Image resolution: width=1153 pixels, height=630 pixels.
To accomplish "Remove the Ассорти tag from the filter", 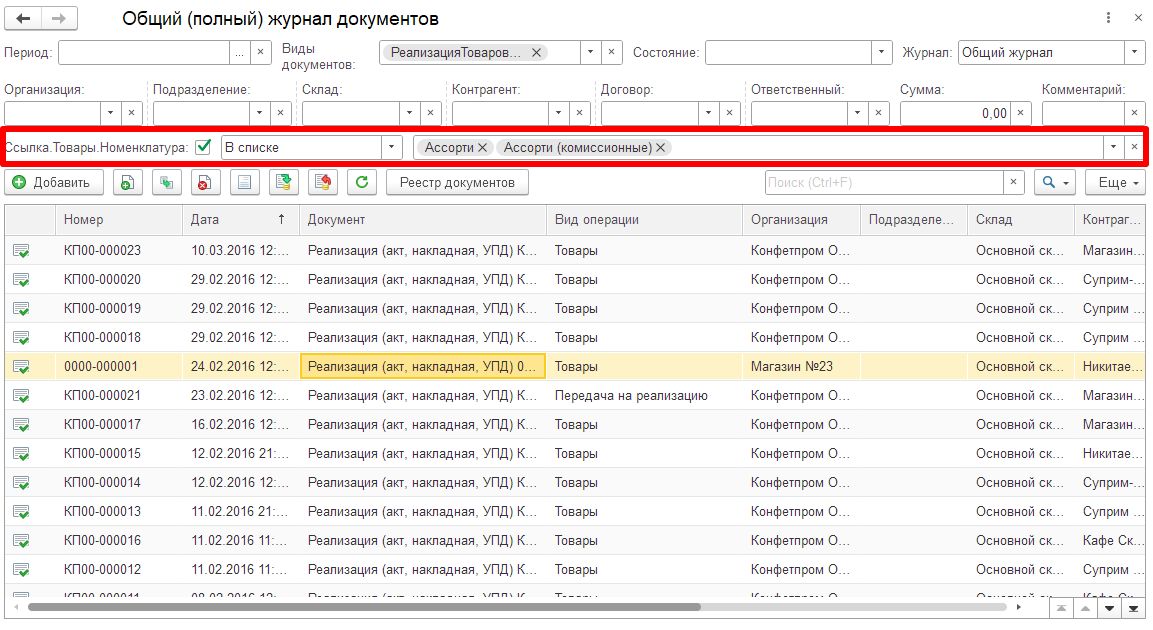I will click(482, 148).
